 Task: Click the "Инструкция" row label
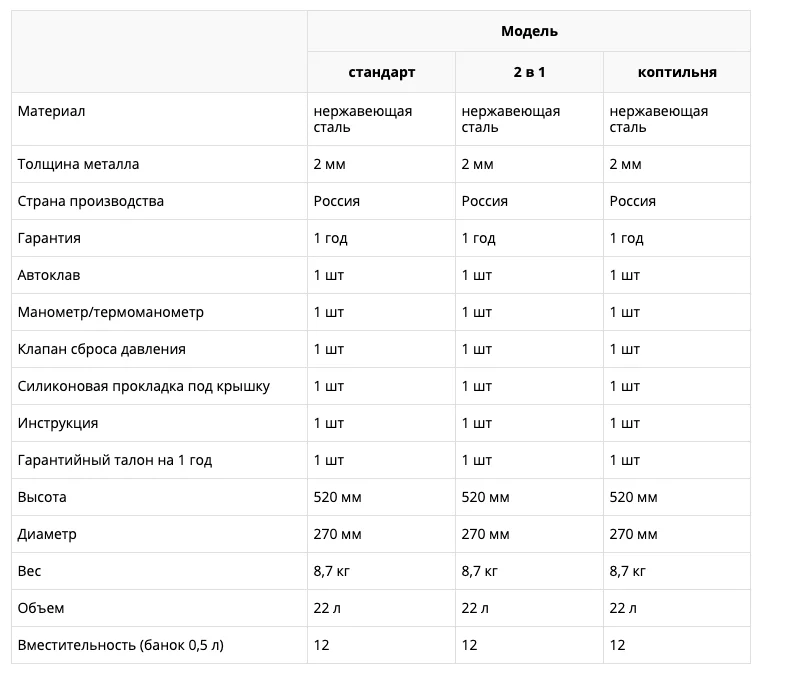(58, 423)
